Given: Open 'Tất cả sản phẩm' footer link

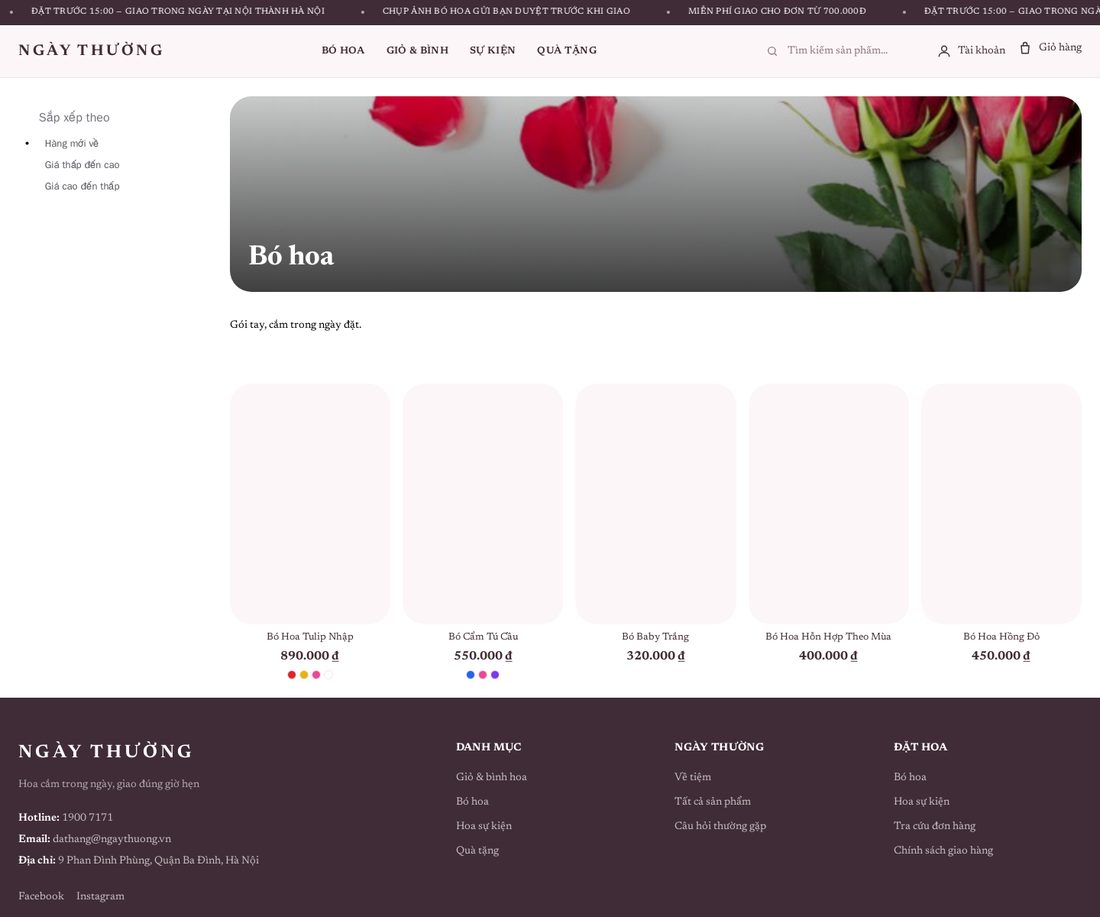Looking at the screenshot, I should [713, 801].
